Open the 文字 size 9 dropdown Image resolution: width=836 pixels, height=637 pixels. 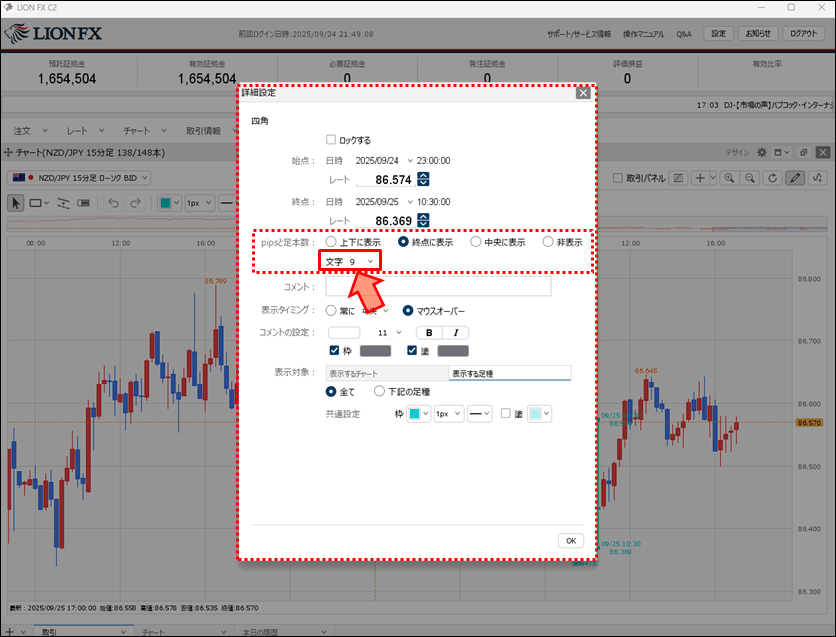click(x=350, y=261)
